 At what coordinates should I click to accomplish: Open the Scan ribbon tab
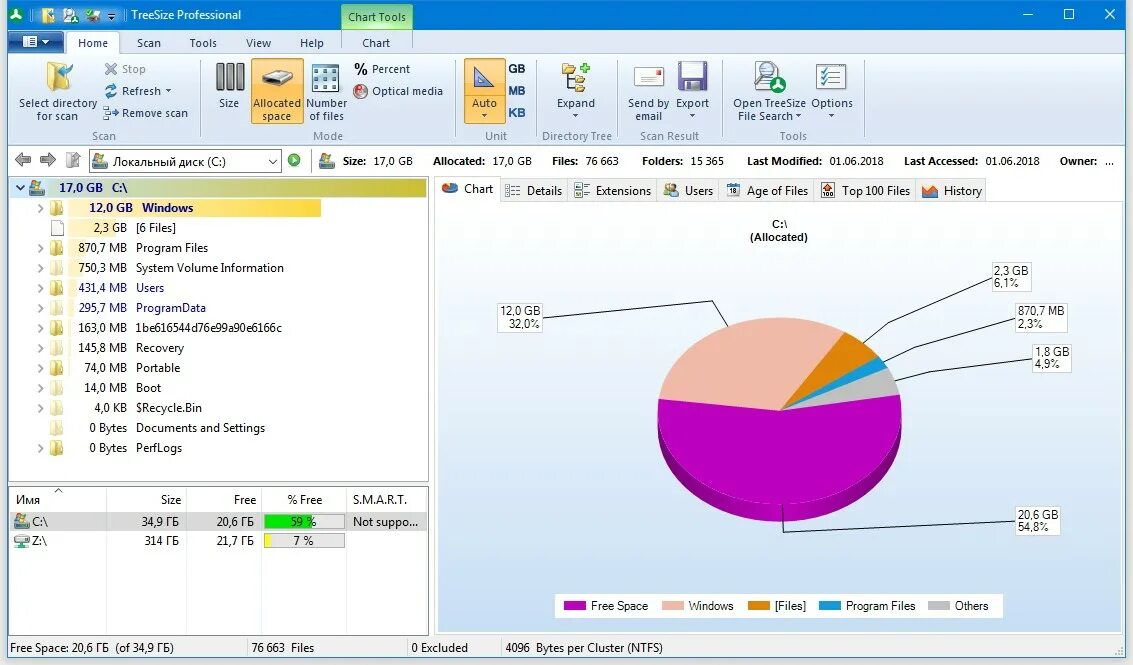tap(149, 43)
